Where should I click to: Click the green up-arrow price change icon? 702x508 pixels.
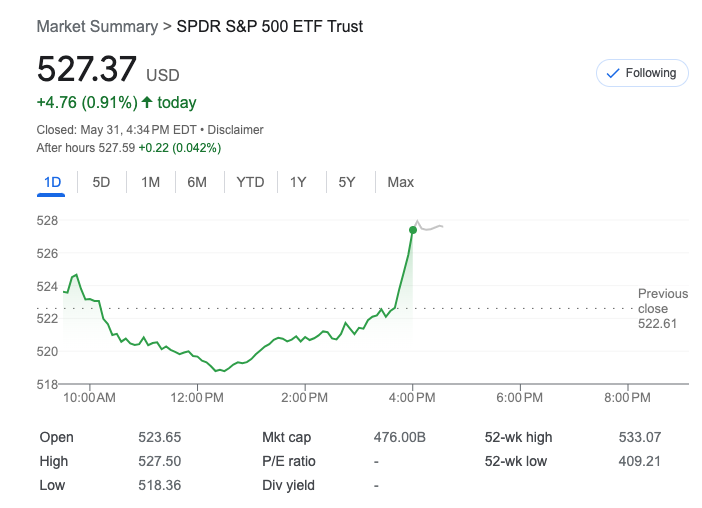click(147, 102)
